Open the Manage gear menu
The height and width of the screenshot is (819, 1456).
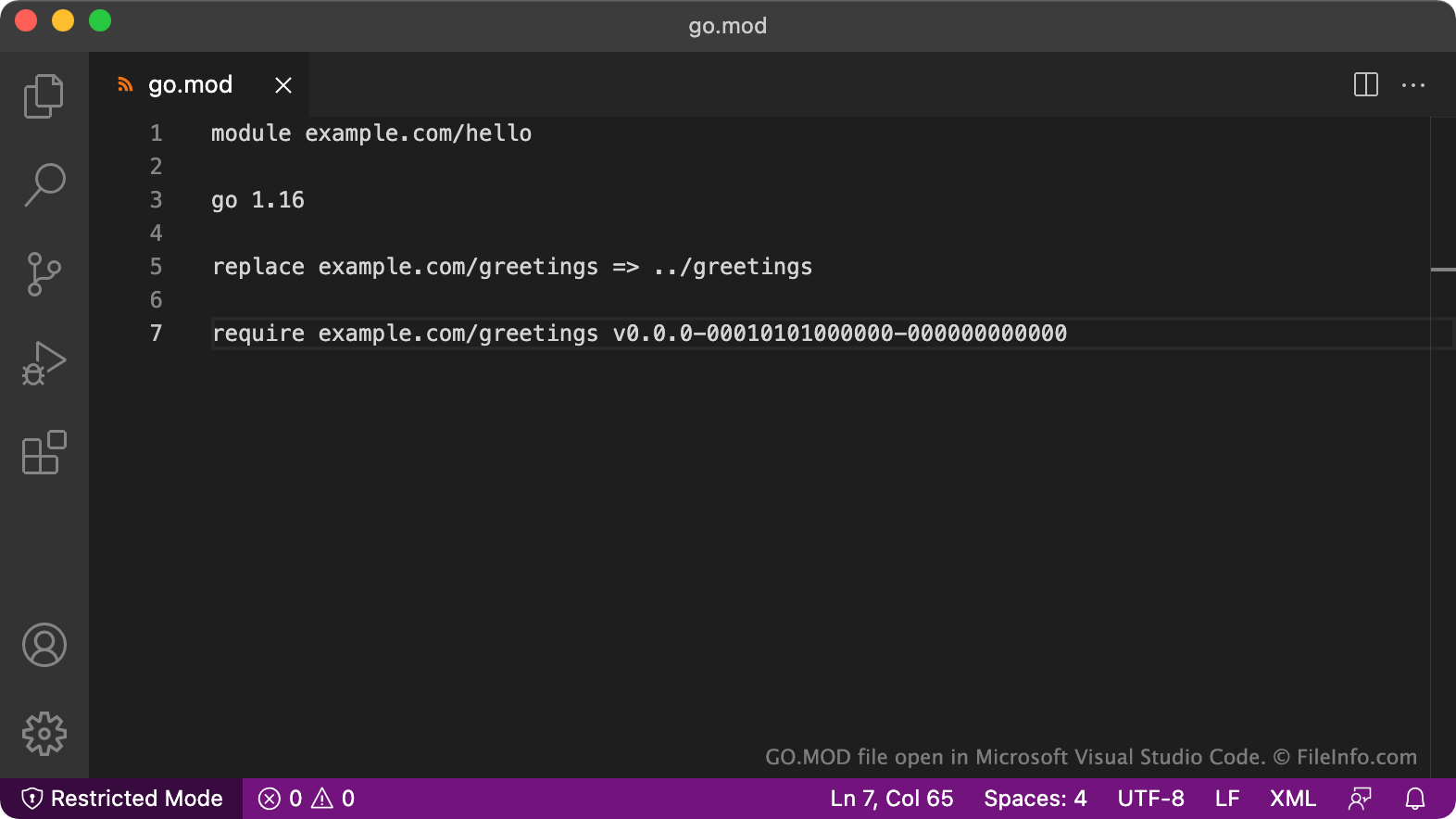point(44,734)
